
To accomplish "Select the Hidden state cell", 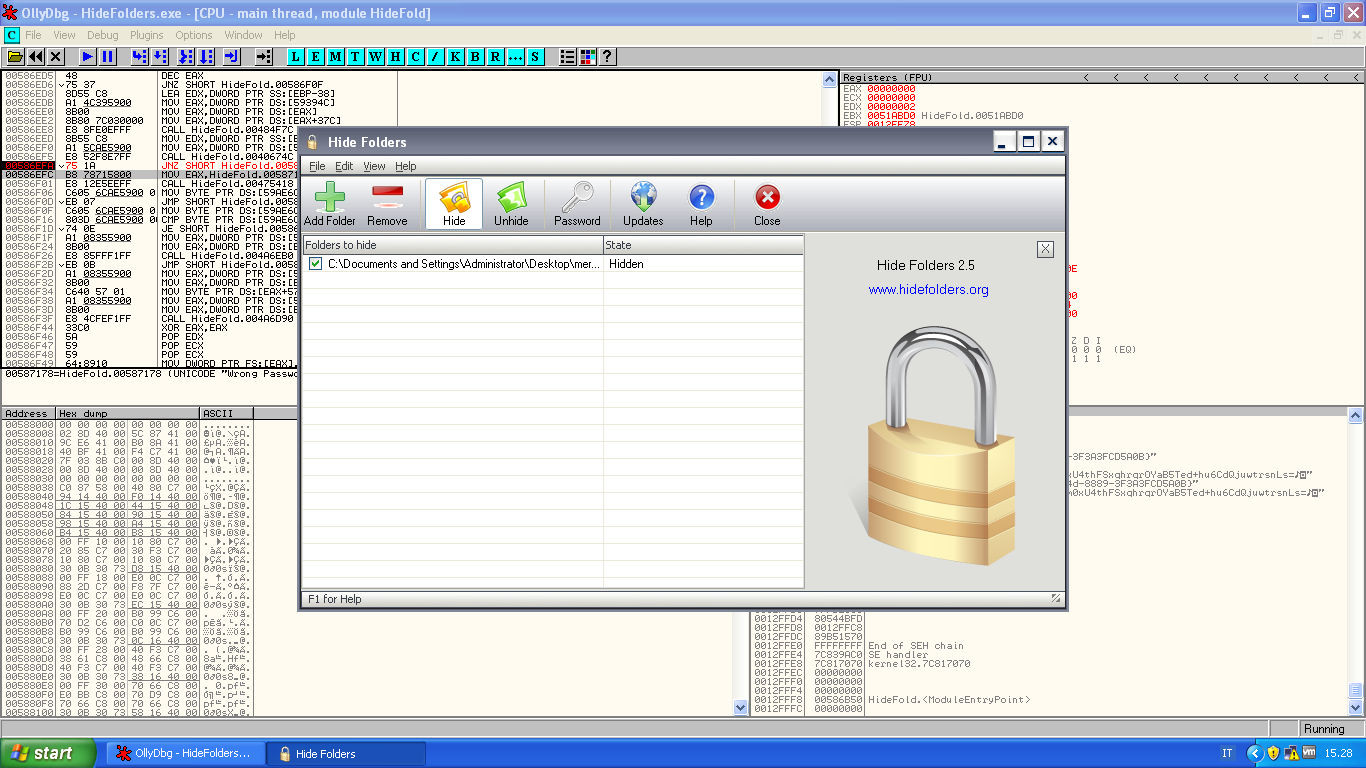I will (703, 264).
